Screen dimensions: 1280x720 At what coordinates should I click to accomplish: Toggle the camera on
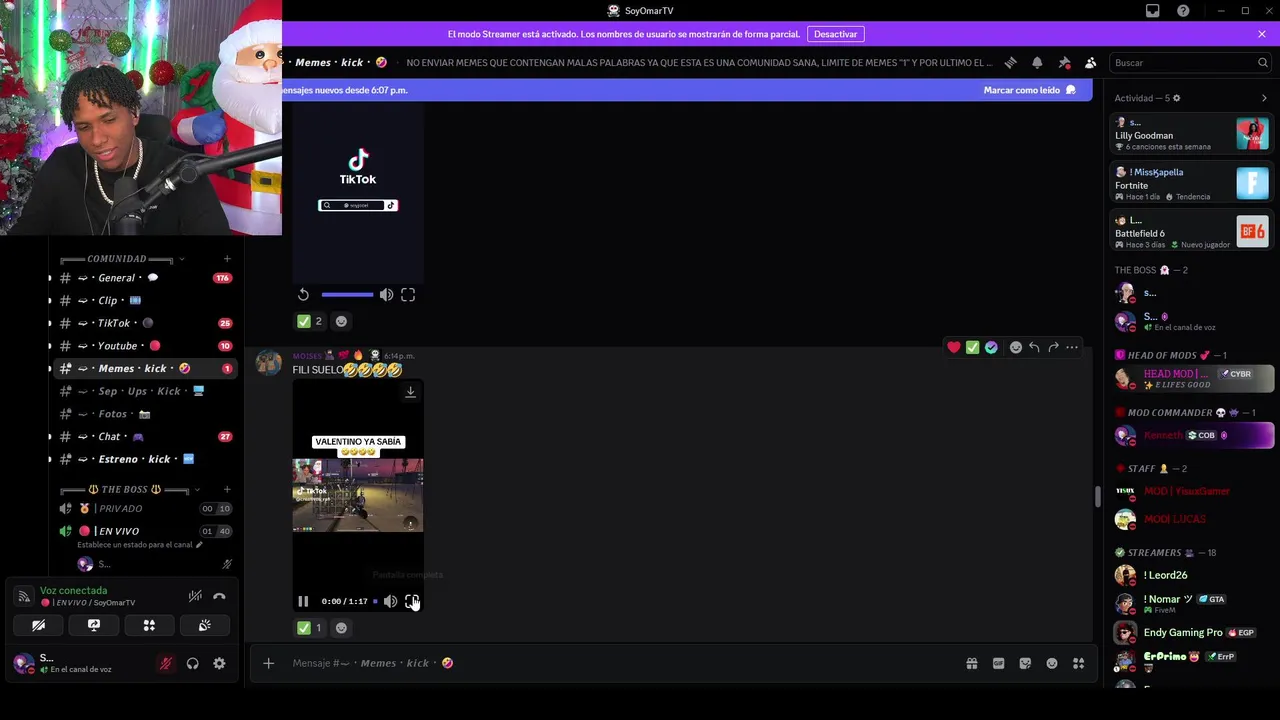38,625
